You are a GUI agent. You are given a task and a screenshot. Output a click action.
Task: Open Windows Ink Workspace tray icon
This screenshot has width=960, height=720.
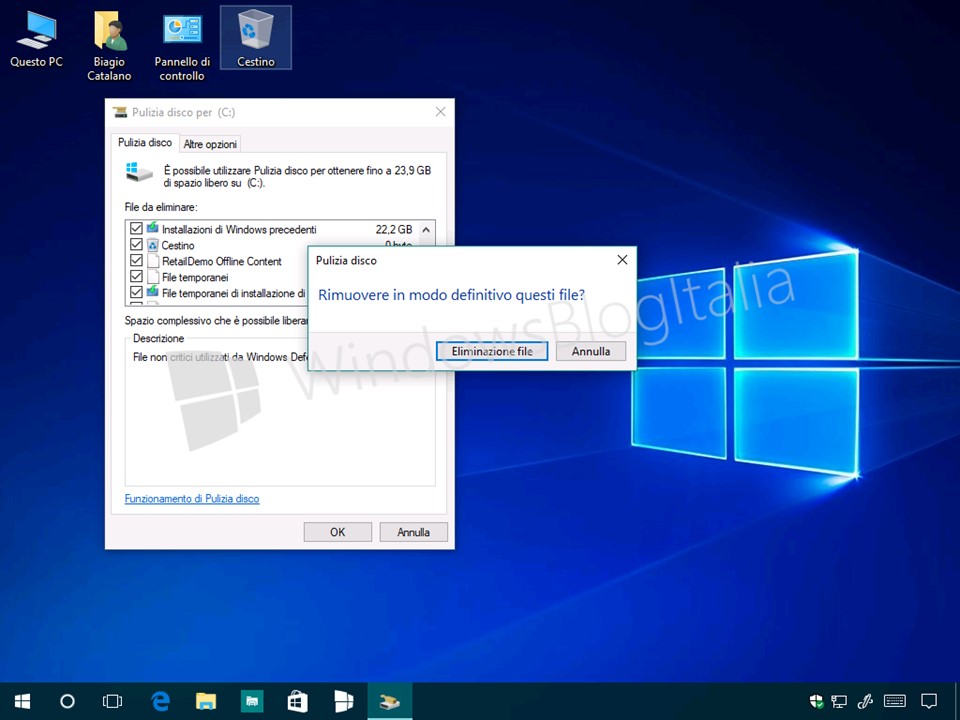865,701
